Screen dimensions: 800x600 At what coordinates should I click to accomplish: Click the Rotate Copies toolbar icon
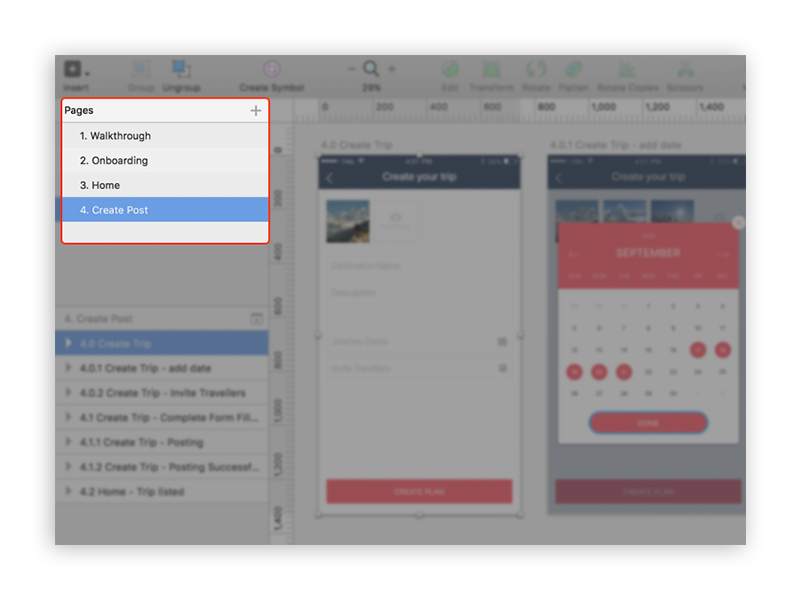pos(628,69)
